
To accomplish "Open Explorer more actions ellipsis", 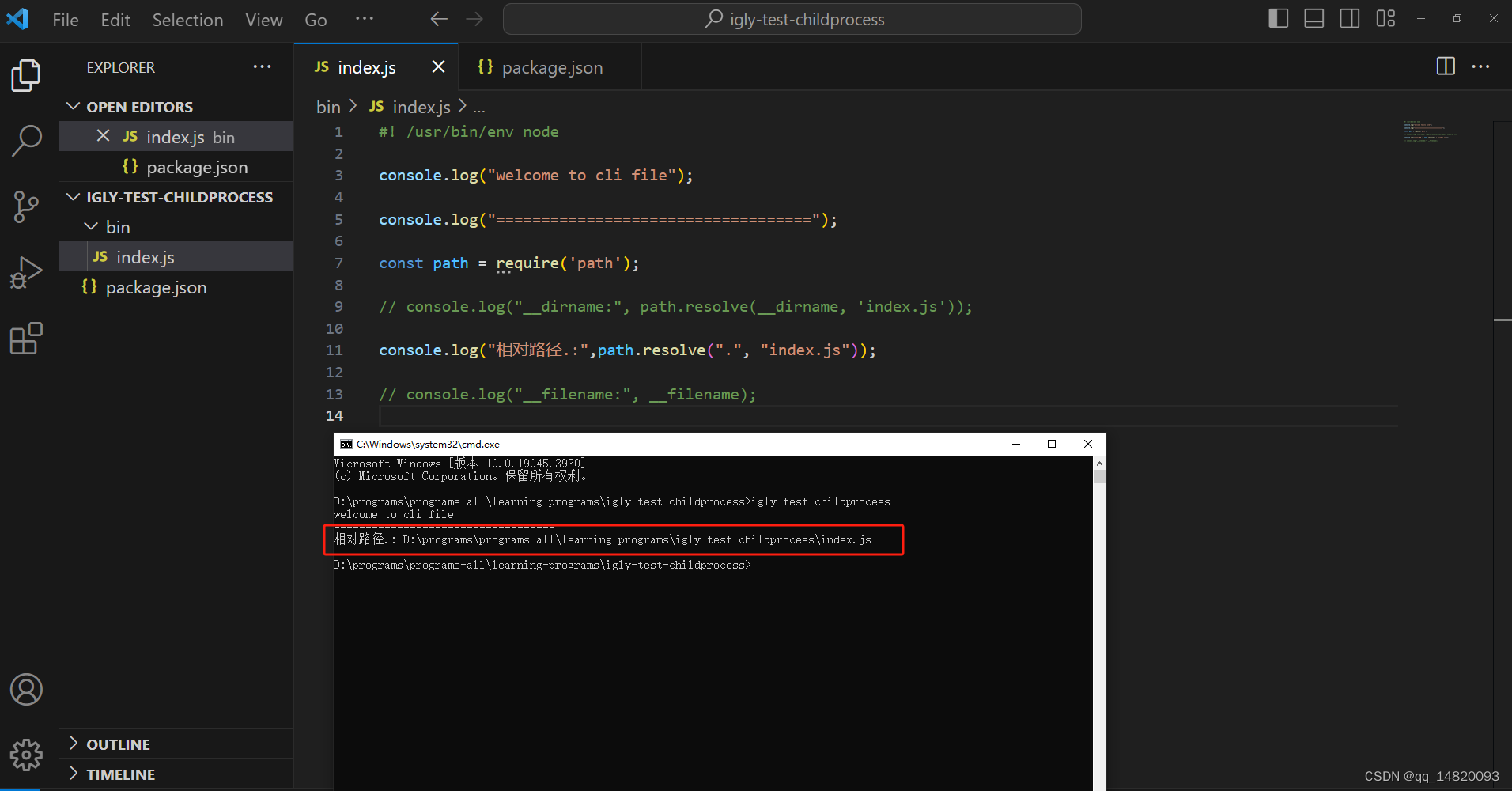I will click(x=262, y=66).
